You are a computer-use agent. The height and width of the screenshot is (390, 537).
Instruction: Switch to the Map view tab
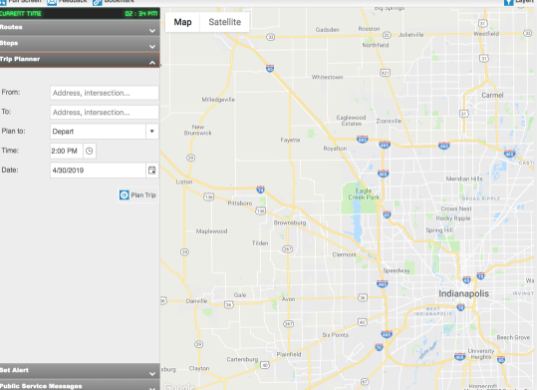[x=183, y=22]
